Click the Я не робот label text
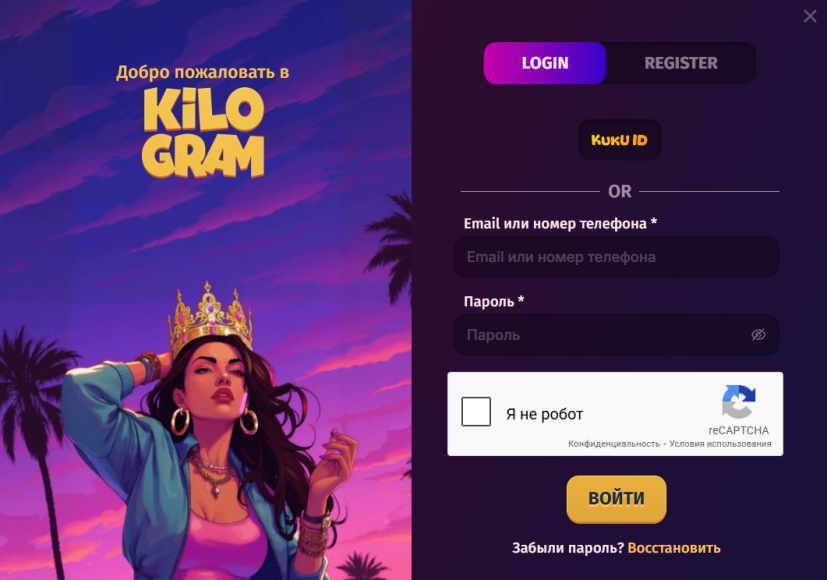The image size is (827, 580). [544, 414]
